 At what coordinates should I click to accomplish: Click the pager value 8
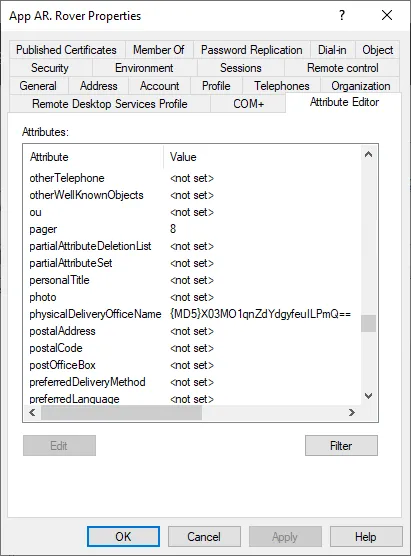173,229
